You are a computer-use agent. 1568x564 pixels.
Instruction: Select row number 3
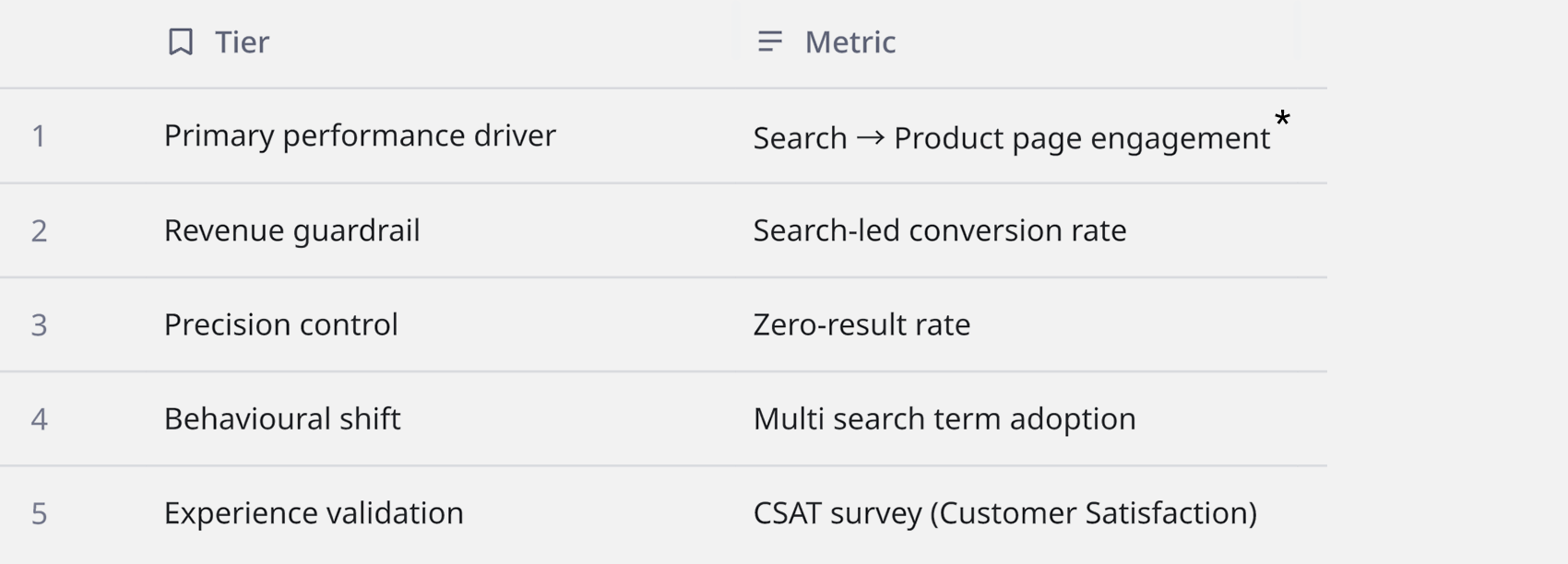coord(39,325)
